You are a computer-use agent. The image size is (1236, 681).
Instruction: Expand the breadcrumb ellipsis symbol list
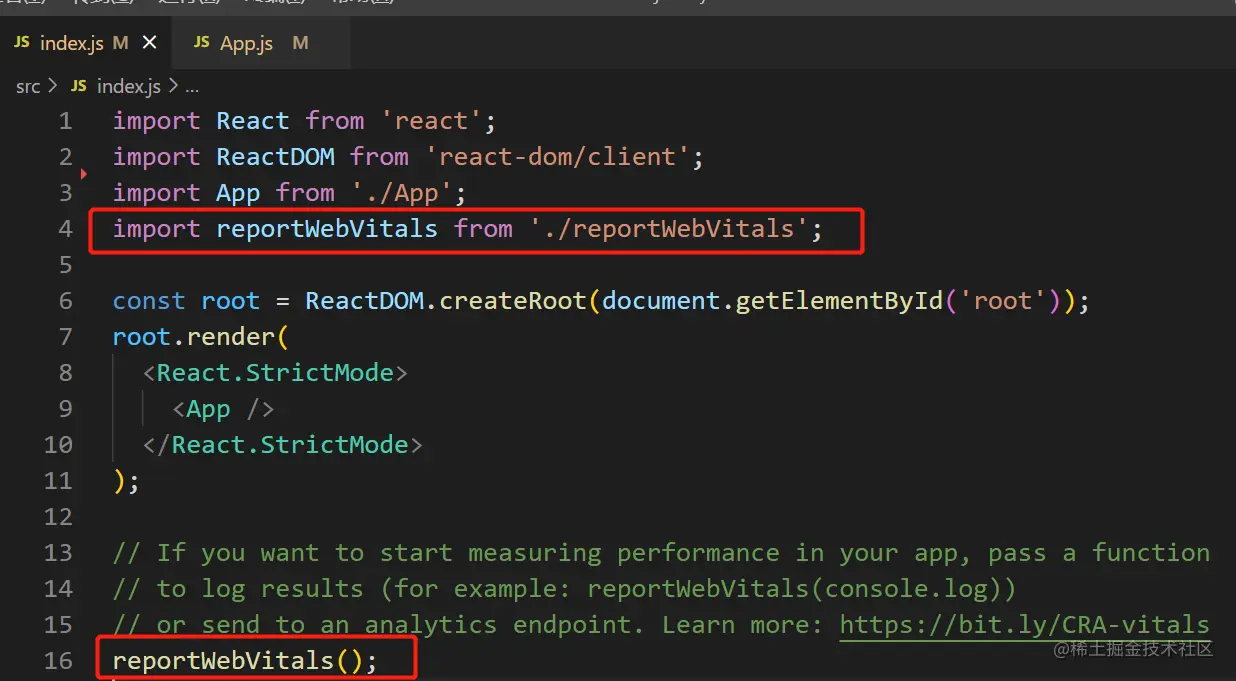192,87
